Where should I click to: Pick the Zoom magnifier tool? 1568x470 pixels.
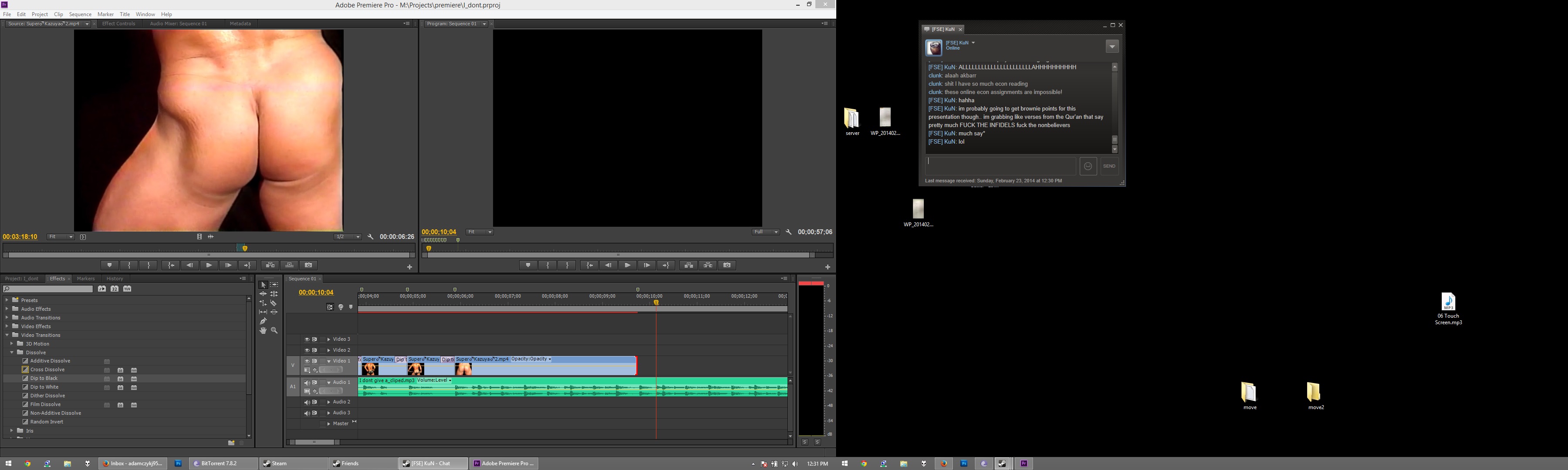tap(274, 330)
